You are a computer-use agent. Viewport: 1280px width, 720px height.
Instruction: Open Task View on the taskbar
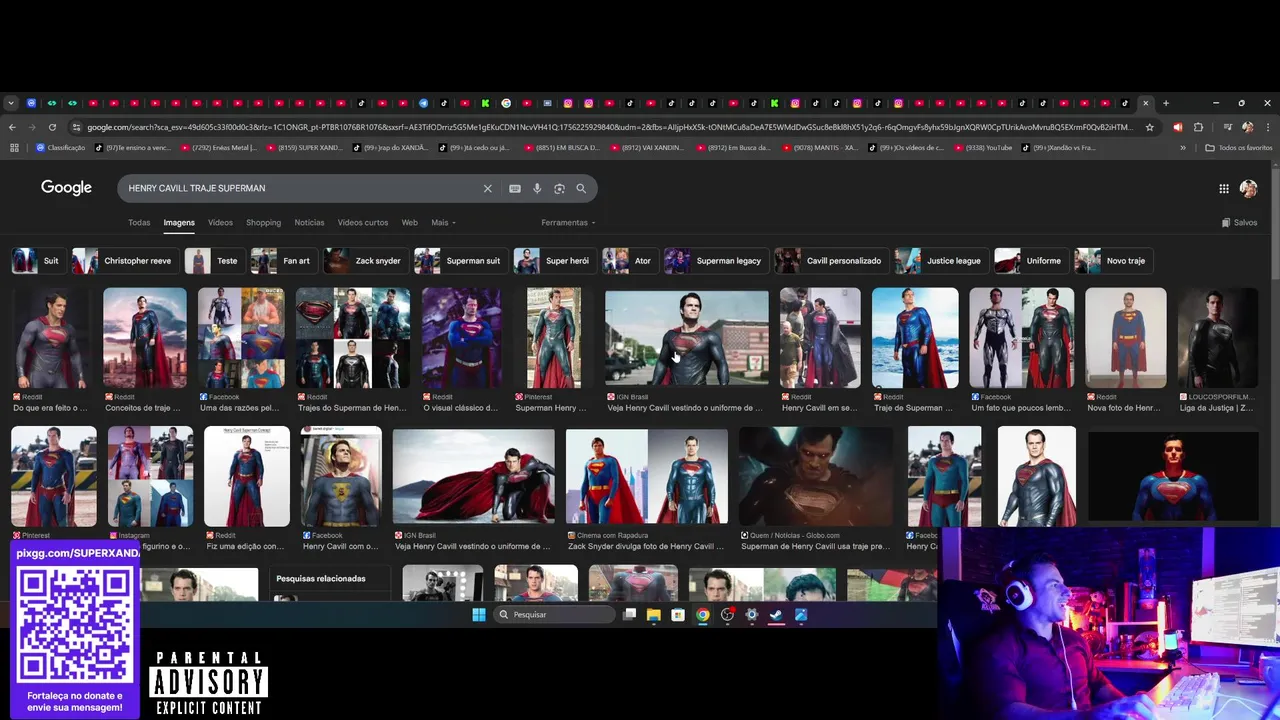tap(629, 615)
